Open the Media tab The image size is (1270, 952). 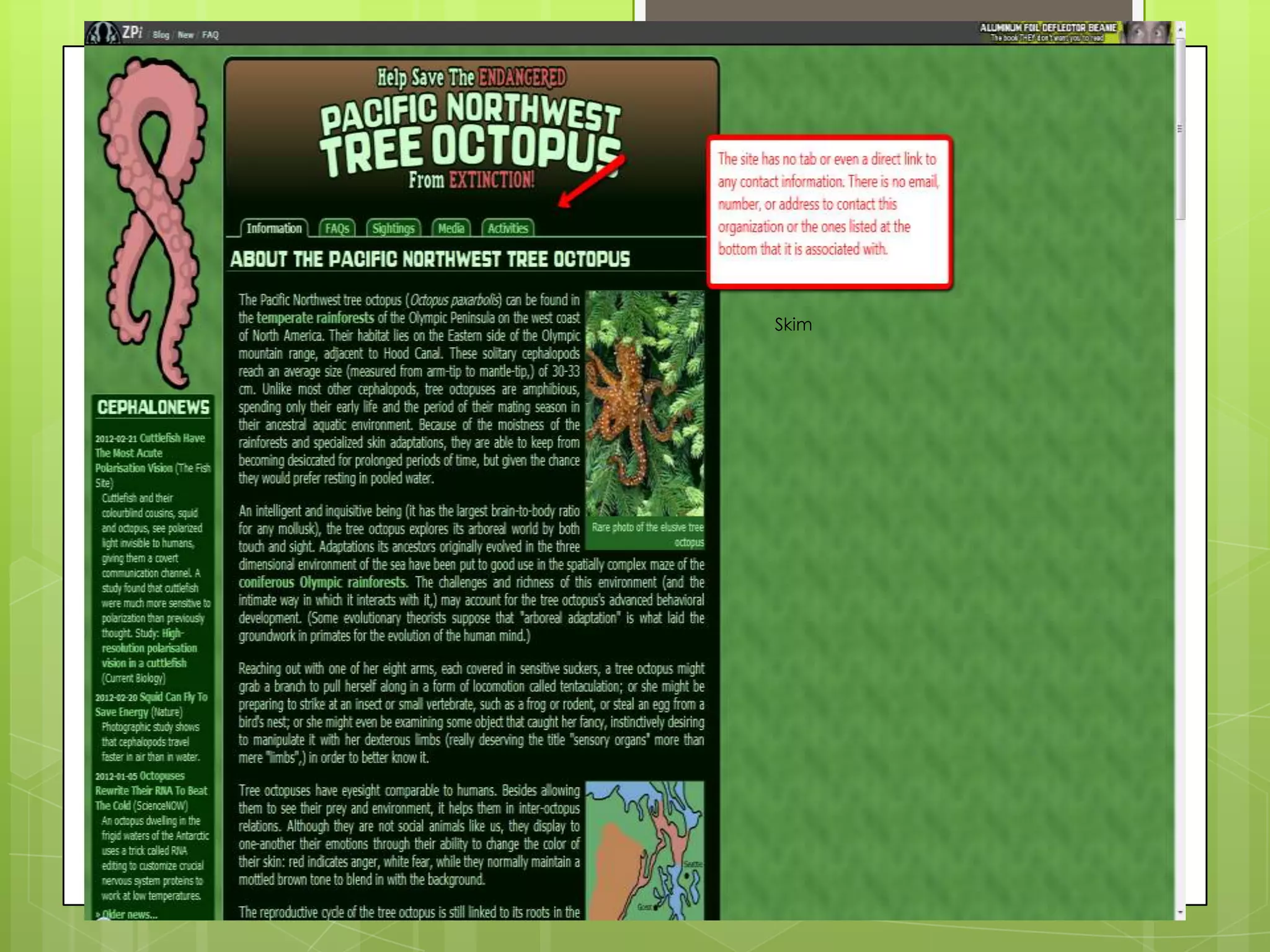(x=451, y=228)
